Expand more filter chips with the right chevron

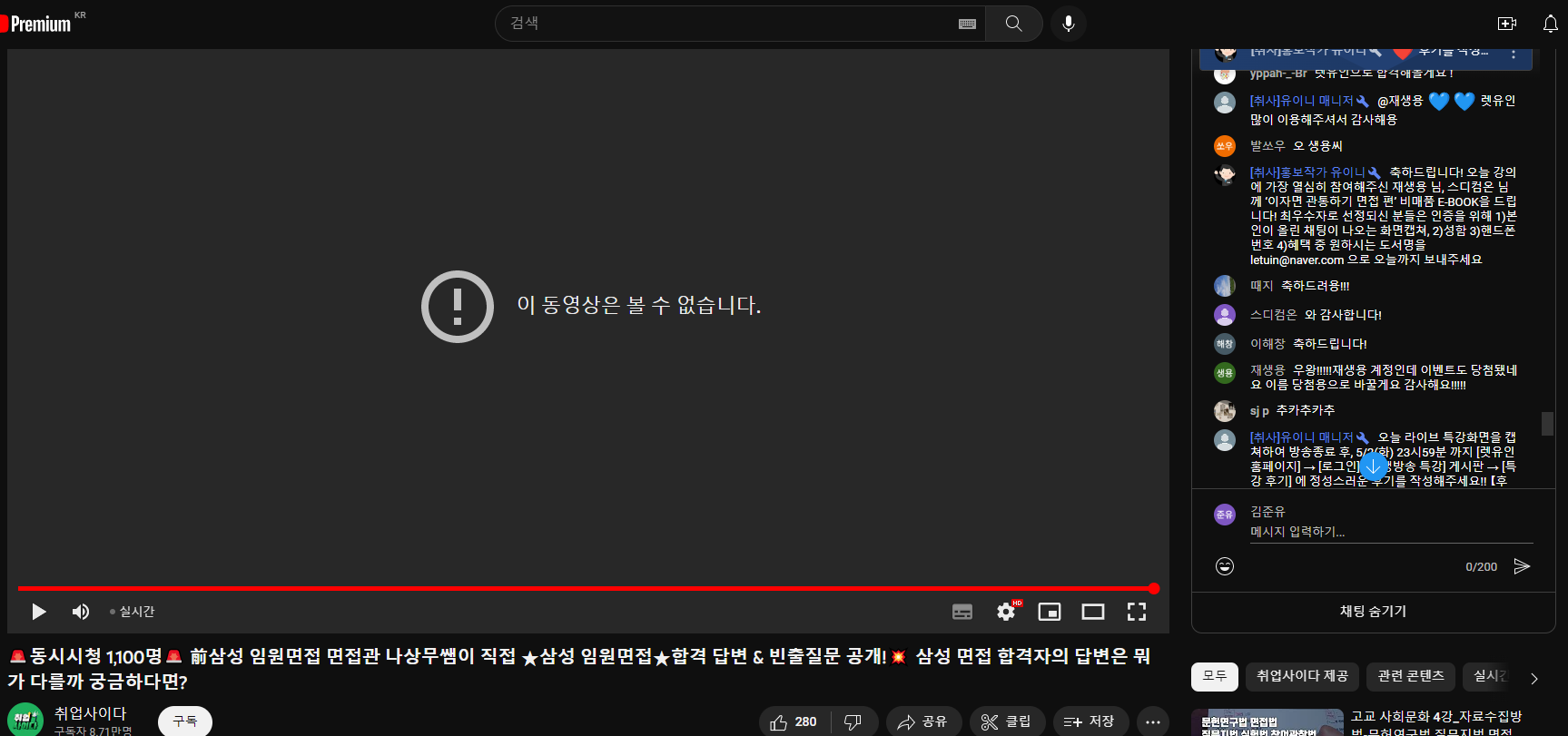tap(1534, 678)
